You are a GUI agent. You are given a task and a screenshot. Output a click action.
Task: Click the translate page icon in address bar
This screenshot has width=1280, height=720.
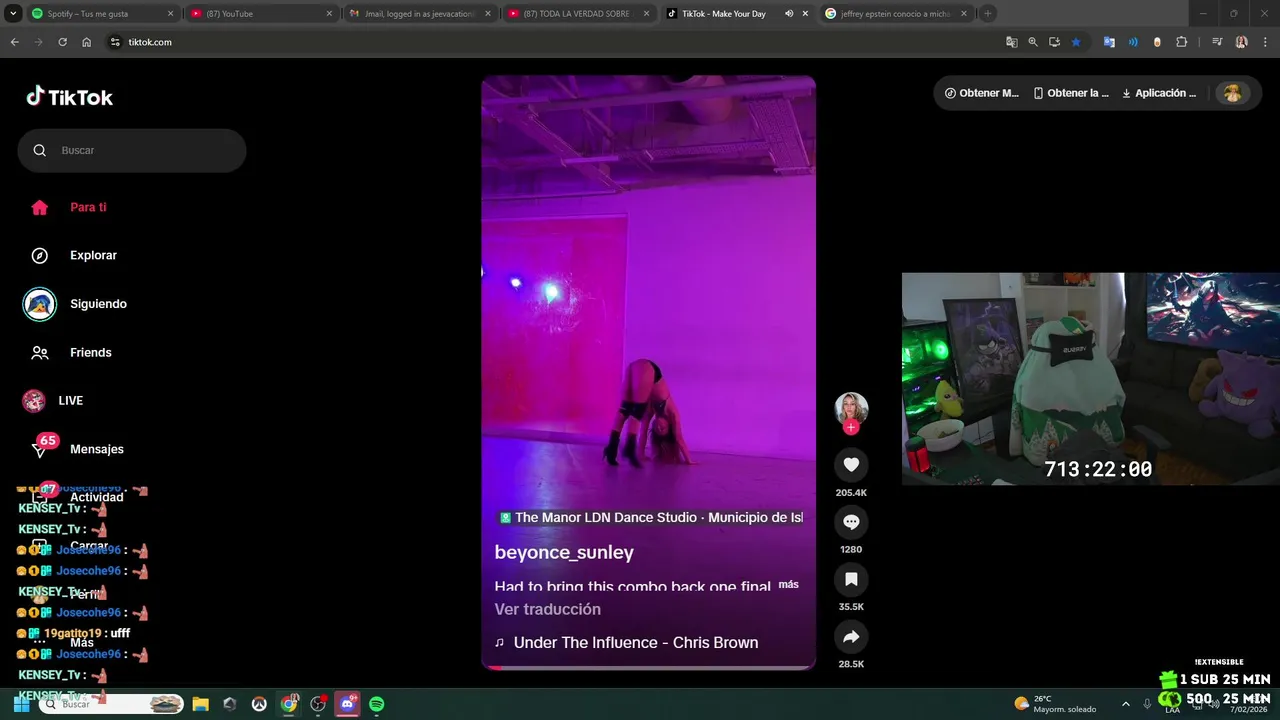point(1011,42)
